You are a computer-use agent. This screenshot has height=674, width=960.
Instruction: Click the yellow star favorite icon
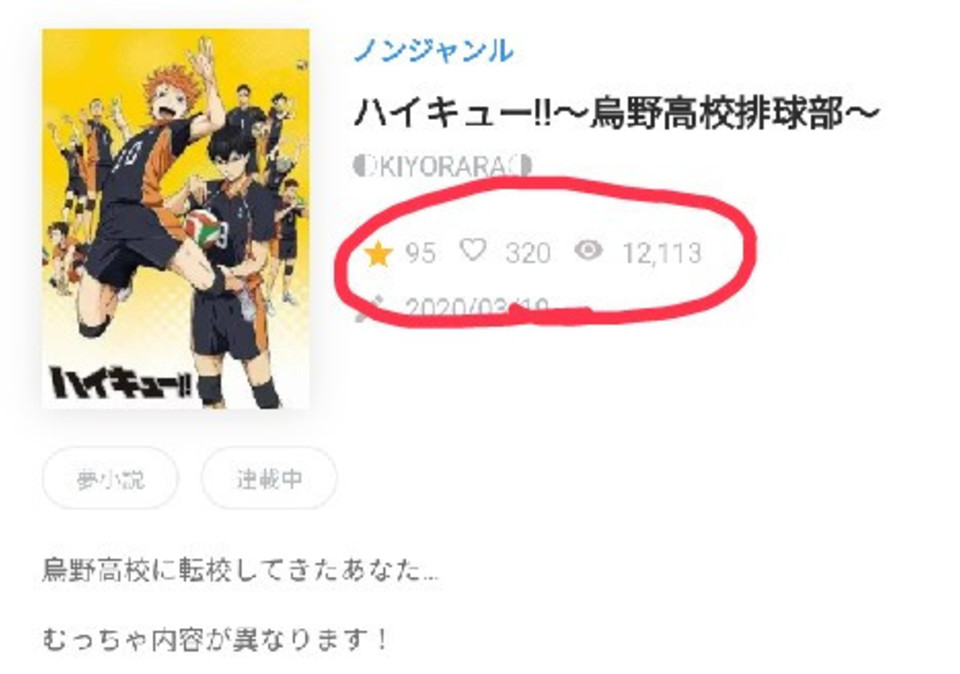tap(378, 253)
